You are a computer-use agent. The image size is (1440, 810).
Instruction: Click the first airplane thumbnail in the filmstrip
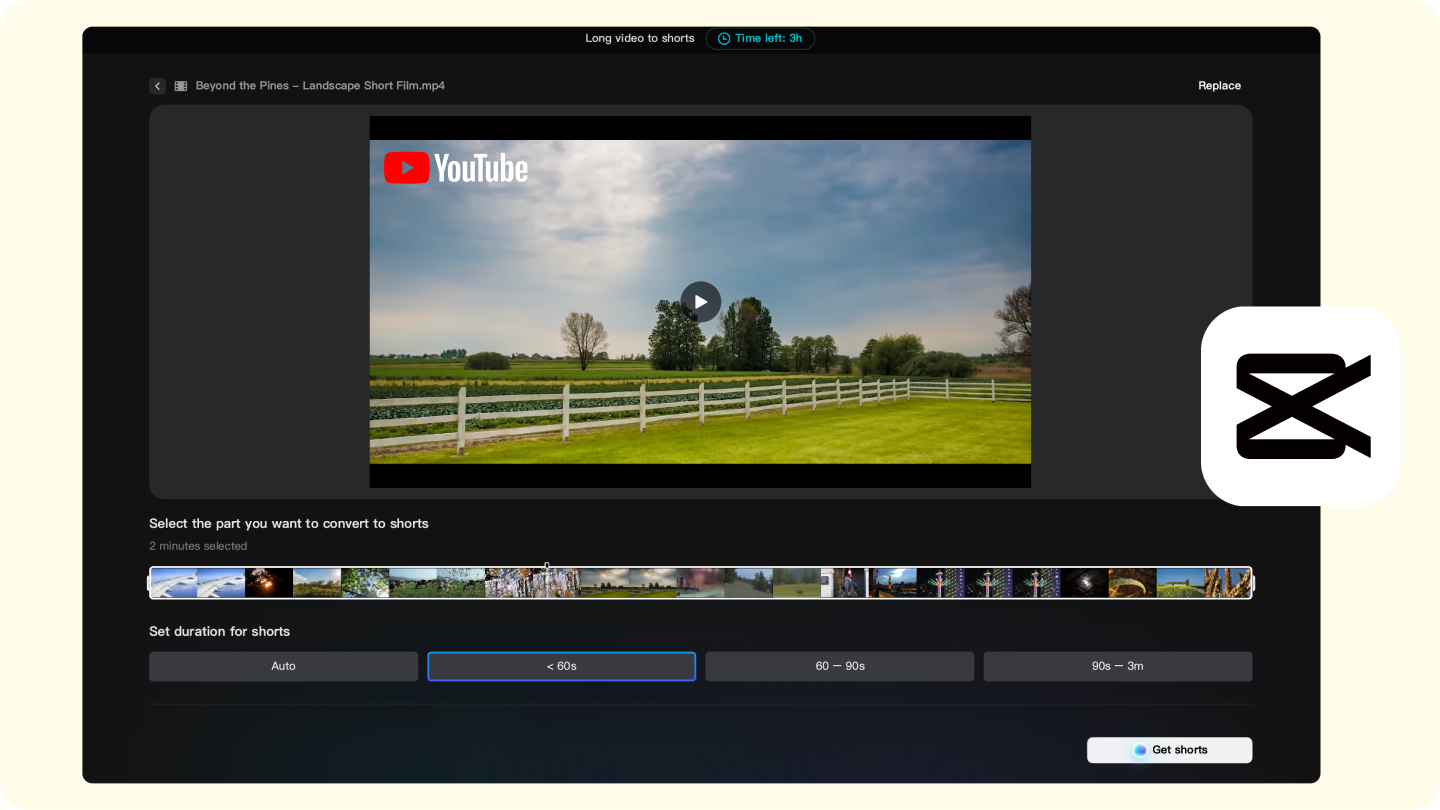tap(172, 583)
